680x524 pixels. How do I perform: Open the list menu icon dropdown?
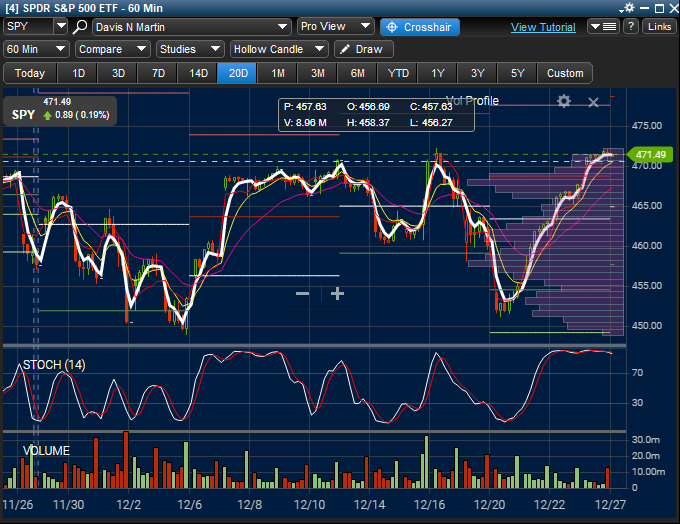coord(604,26)
